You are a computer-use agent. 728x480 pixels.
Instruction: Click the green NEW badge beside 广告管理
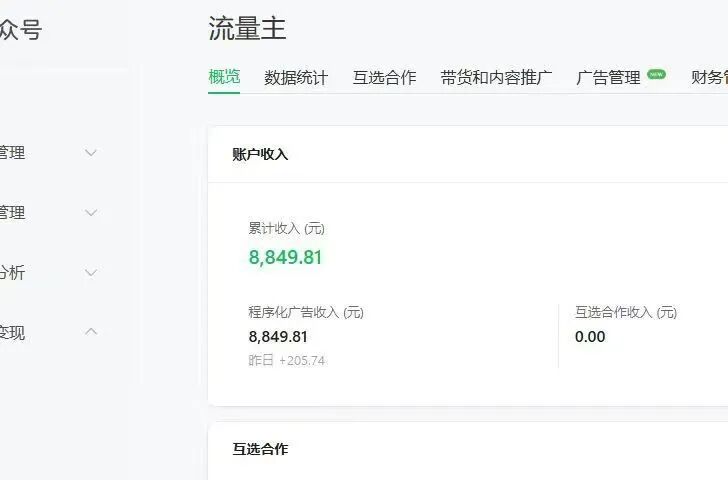pyautogui.click(x=656, y=74)
